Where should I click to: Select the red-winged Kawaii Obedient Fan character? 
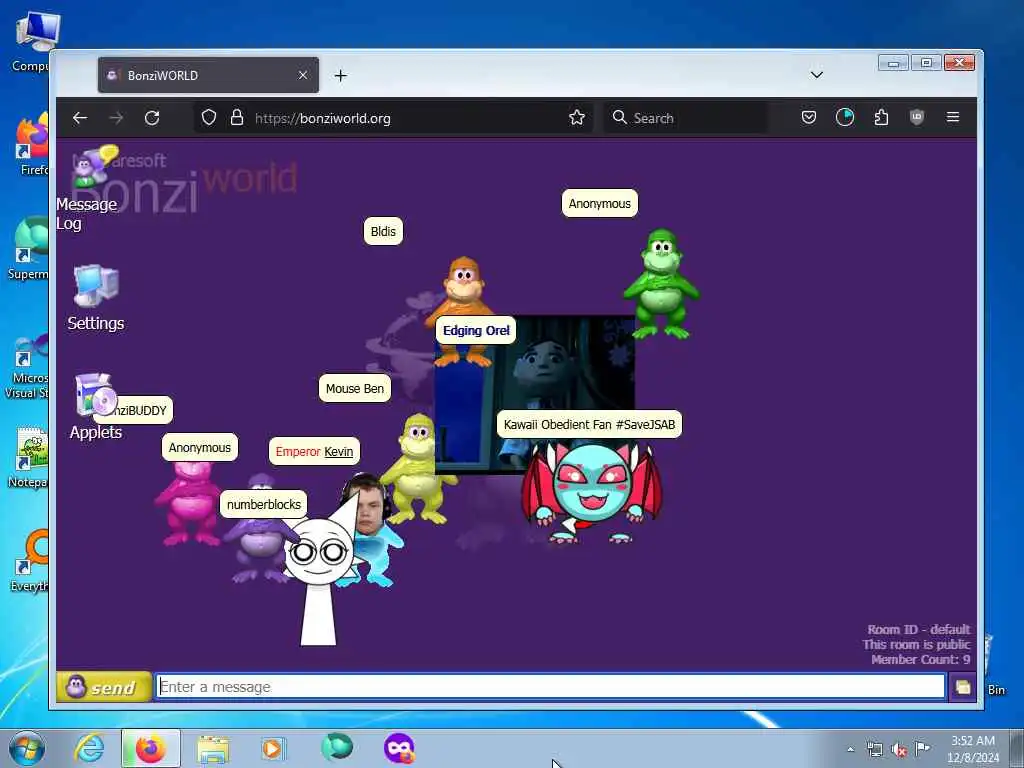pos(592,491)
